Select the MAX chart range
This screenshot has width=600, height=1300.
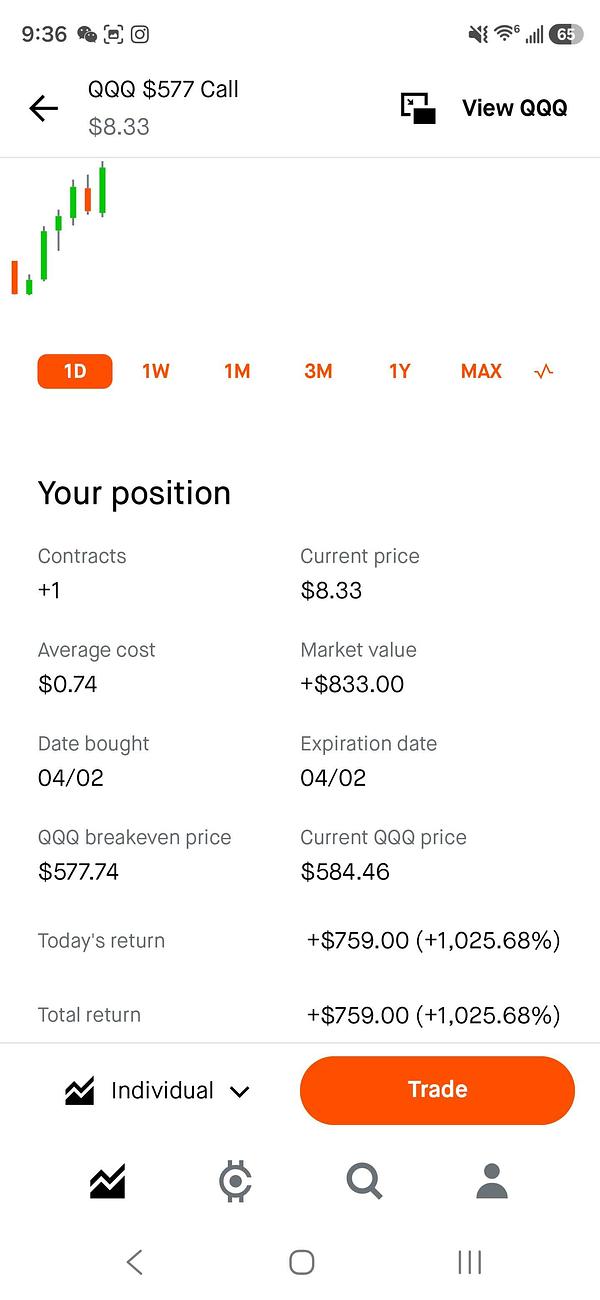point(481,372)
